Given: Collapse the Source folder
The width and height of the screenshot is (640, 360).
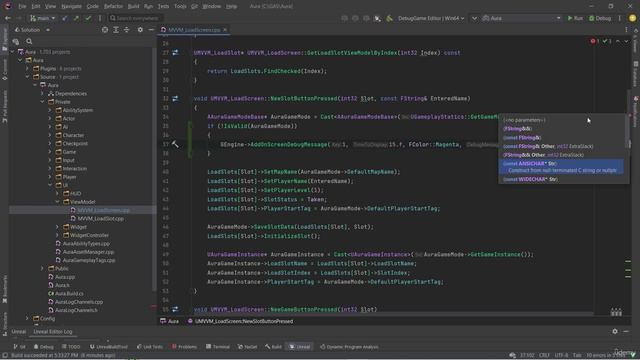Looking at the screenshot, I should pos(27,77).
